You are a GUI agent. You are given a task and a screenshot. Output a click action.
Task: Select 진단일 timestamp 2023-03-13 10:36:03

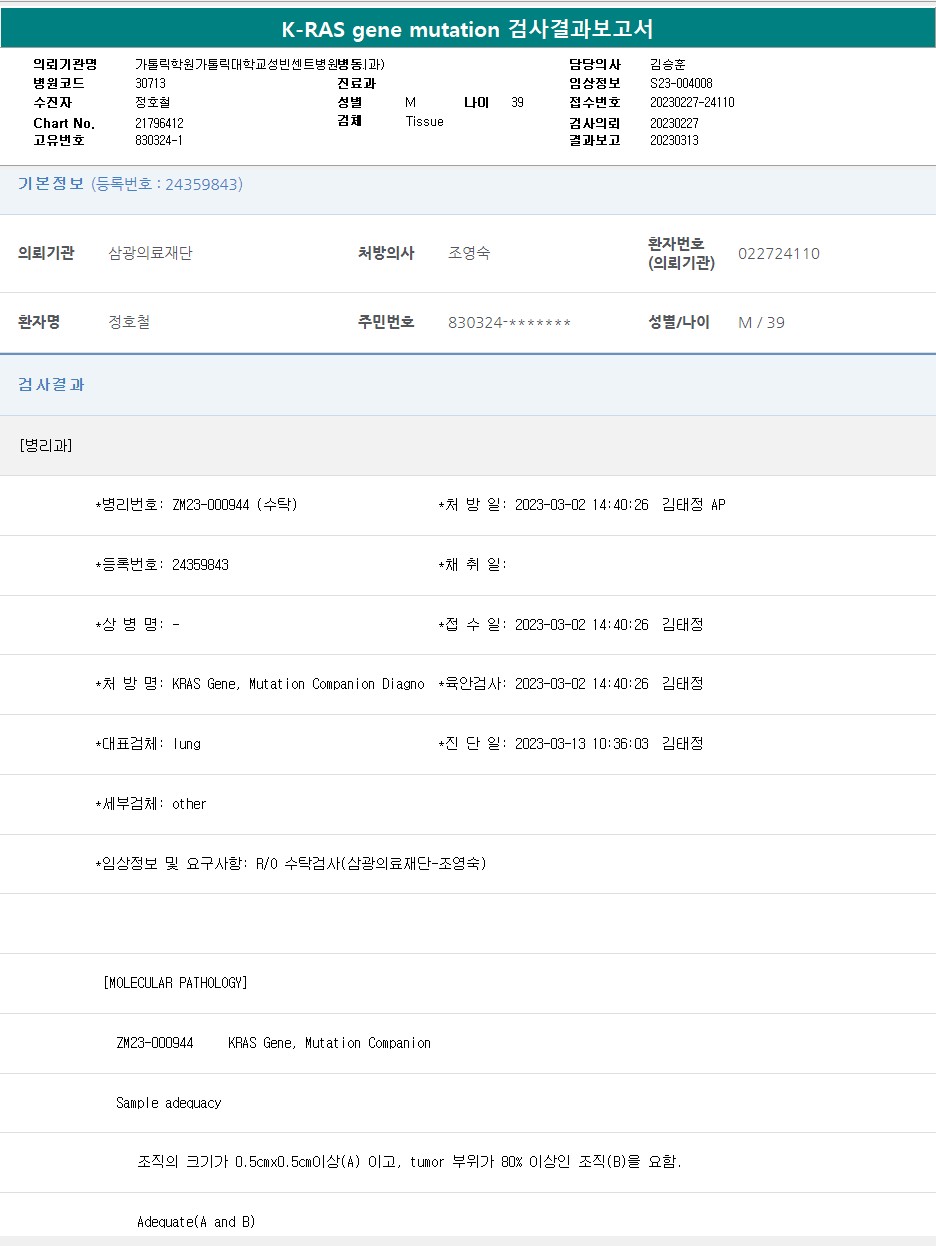(x=581, y=744)
